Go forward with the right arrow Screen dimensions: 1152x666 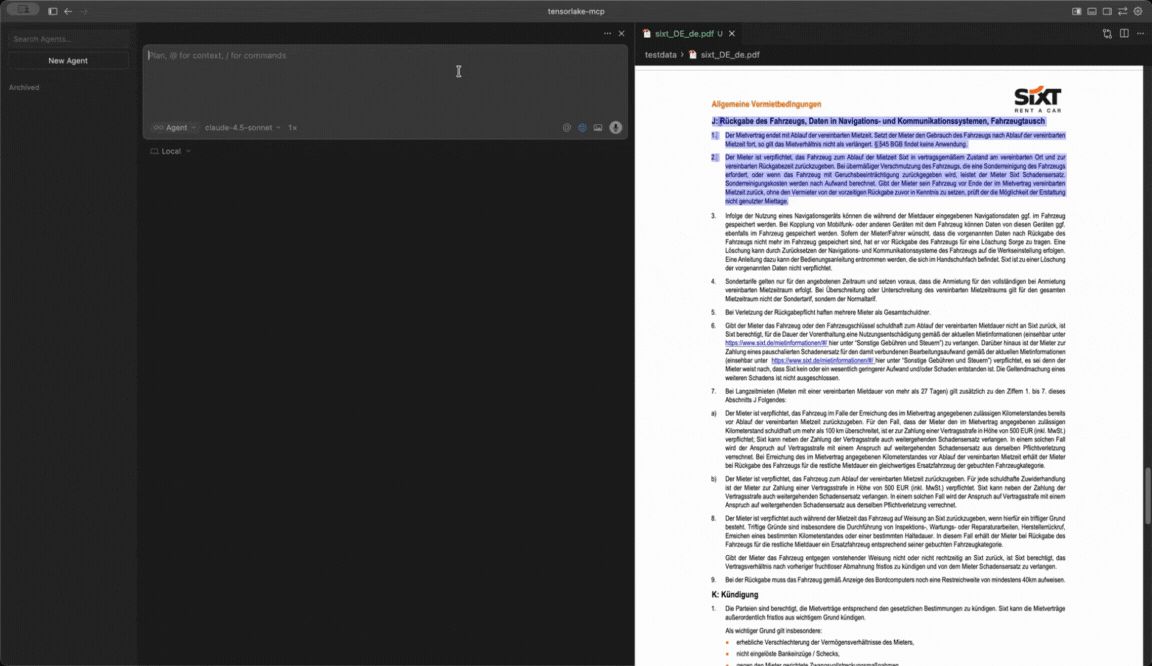83,11
